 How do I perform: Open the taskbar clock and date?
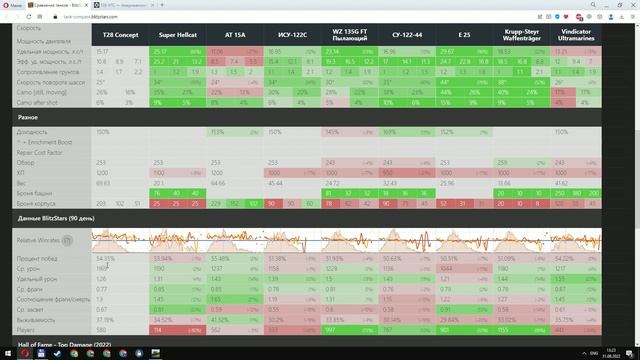[x=611, y=353]
